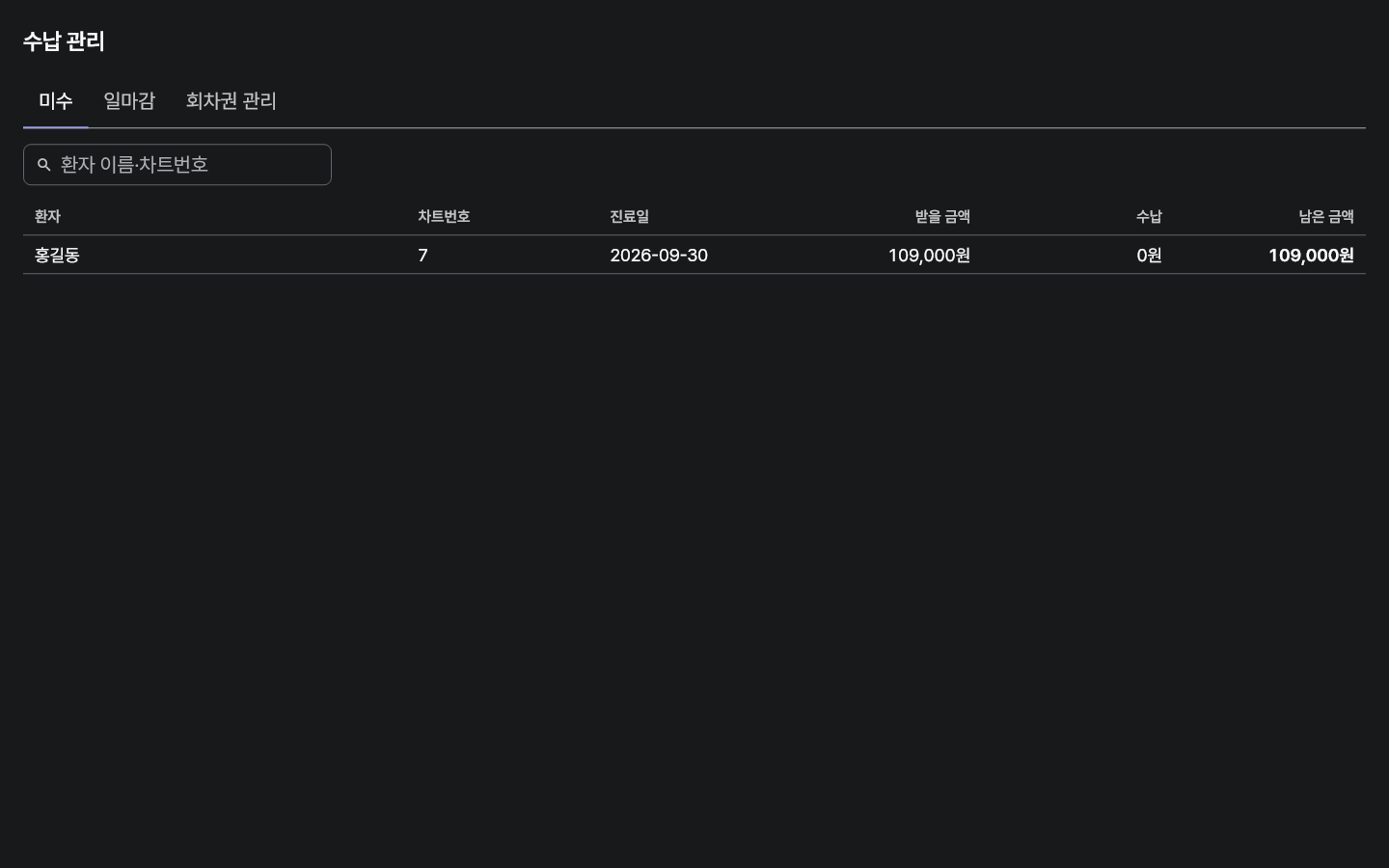
Task: Click the 진료일 column header
Action: point(629,217)
